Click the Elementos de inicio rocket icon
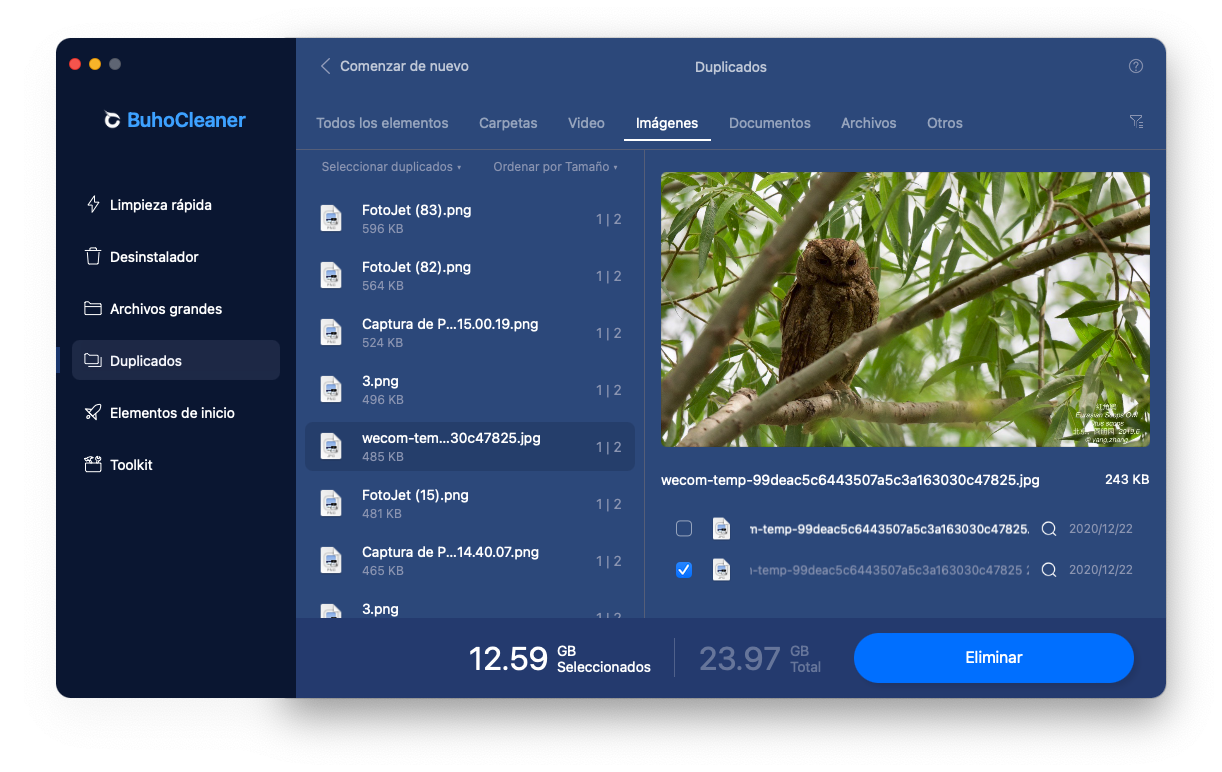The image size is (1222, 772). pos(93,412)
